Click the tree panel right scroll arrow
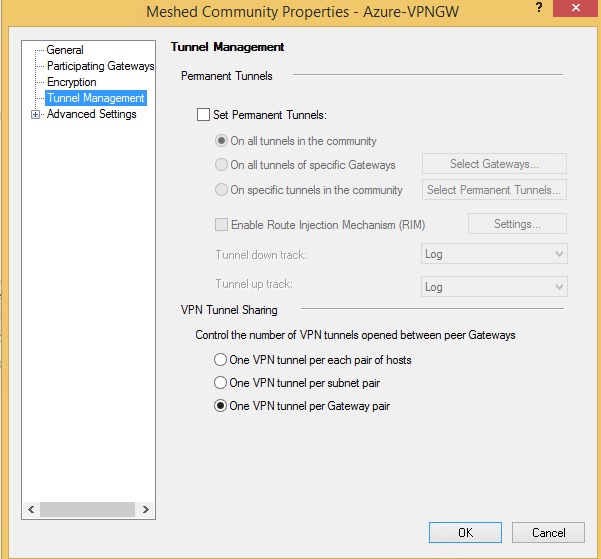601x559 pixels. tap(145, 510)
